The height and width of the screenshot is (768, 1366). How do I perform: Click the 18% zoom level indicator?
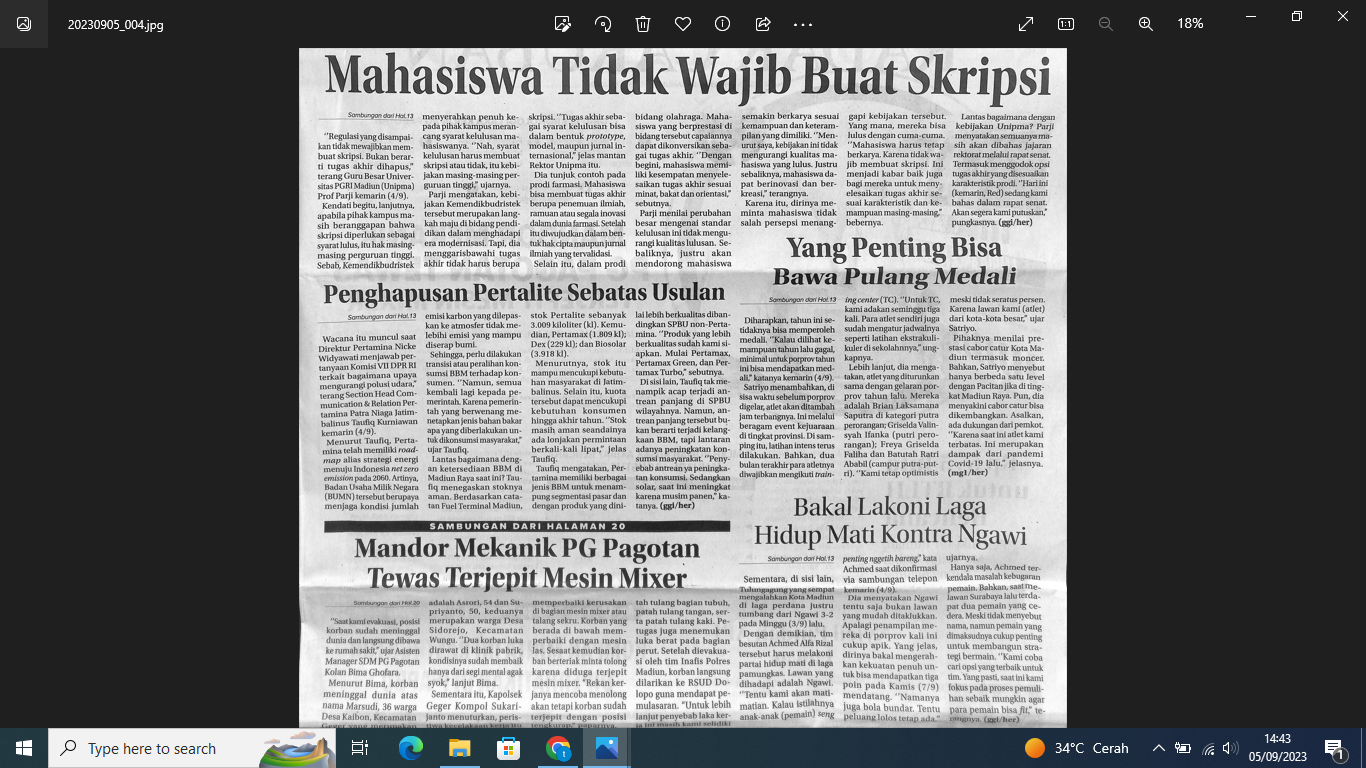pos(1190,24)
